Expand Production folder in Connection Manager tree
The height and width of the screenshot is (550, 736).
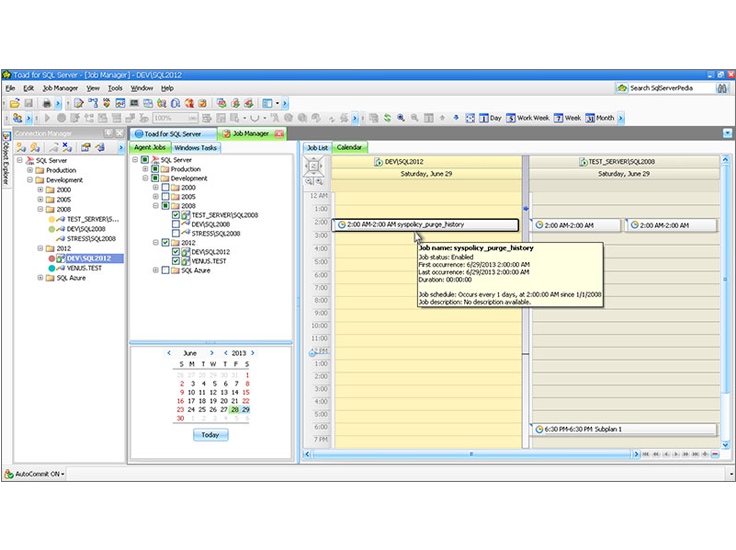30,170
